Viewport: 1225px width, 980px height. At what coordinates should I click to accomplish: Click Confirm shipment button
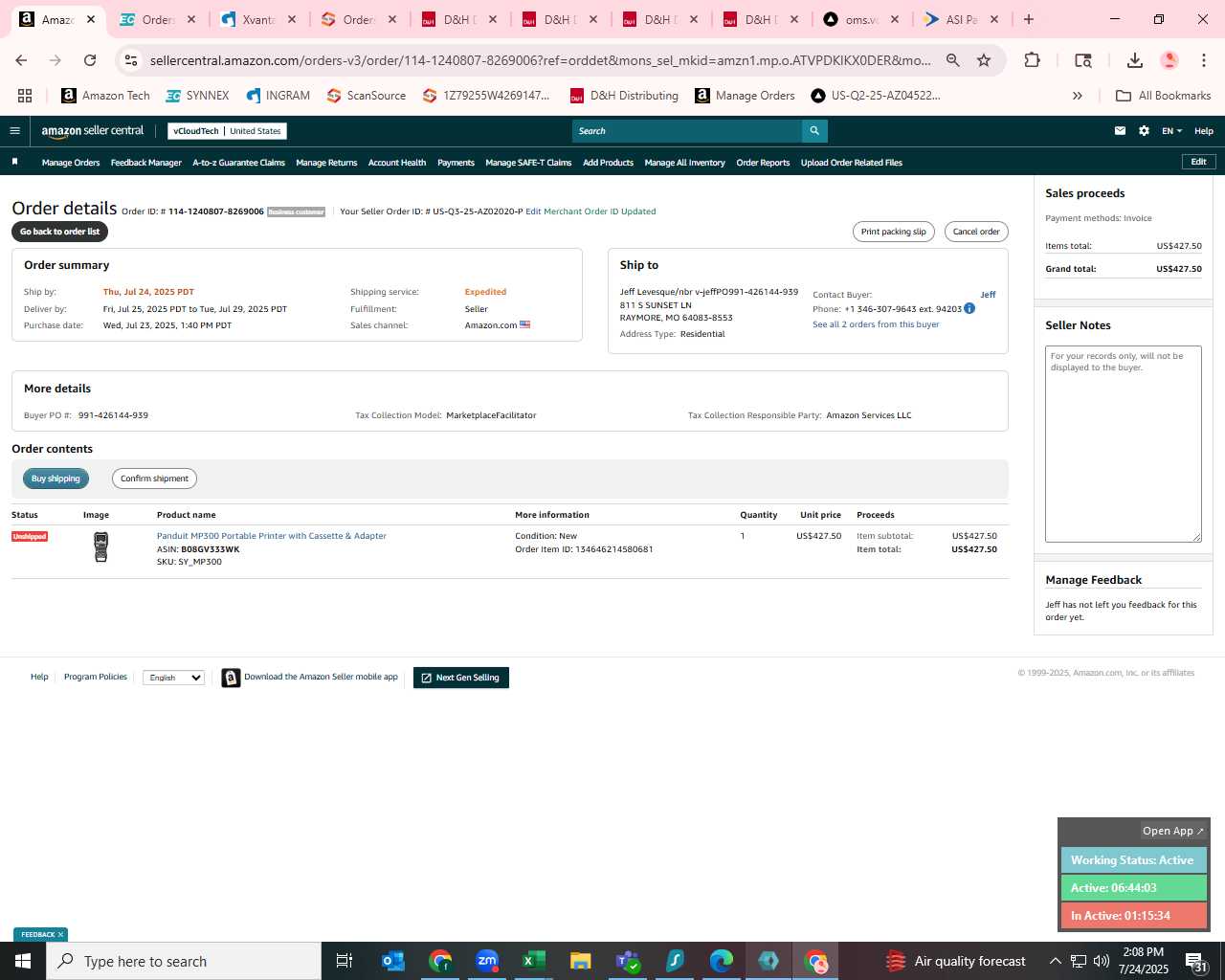click(x=154, y=479)
